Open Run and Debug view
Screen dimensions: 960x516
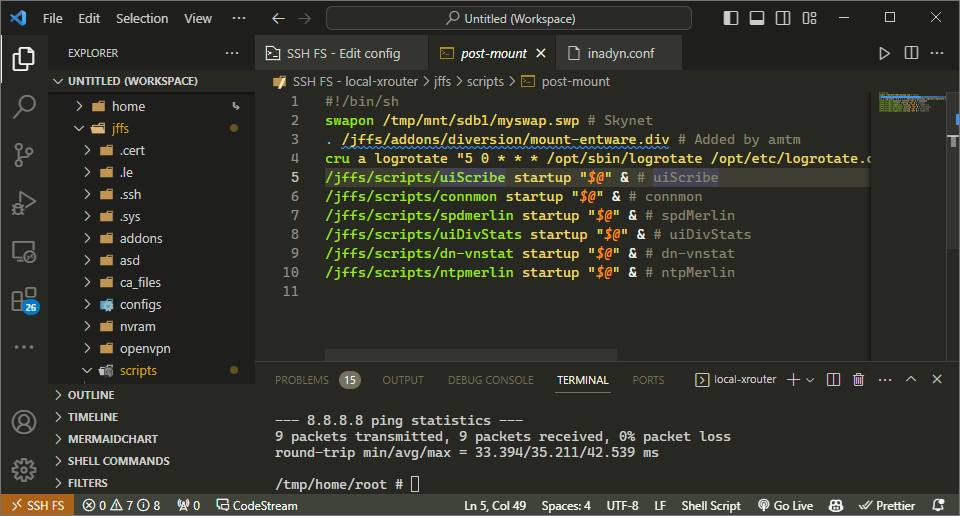(24, 204)
